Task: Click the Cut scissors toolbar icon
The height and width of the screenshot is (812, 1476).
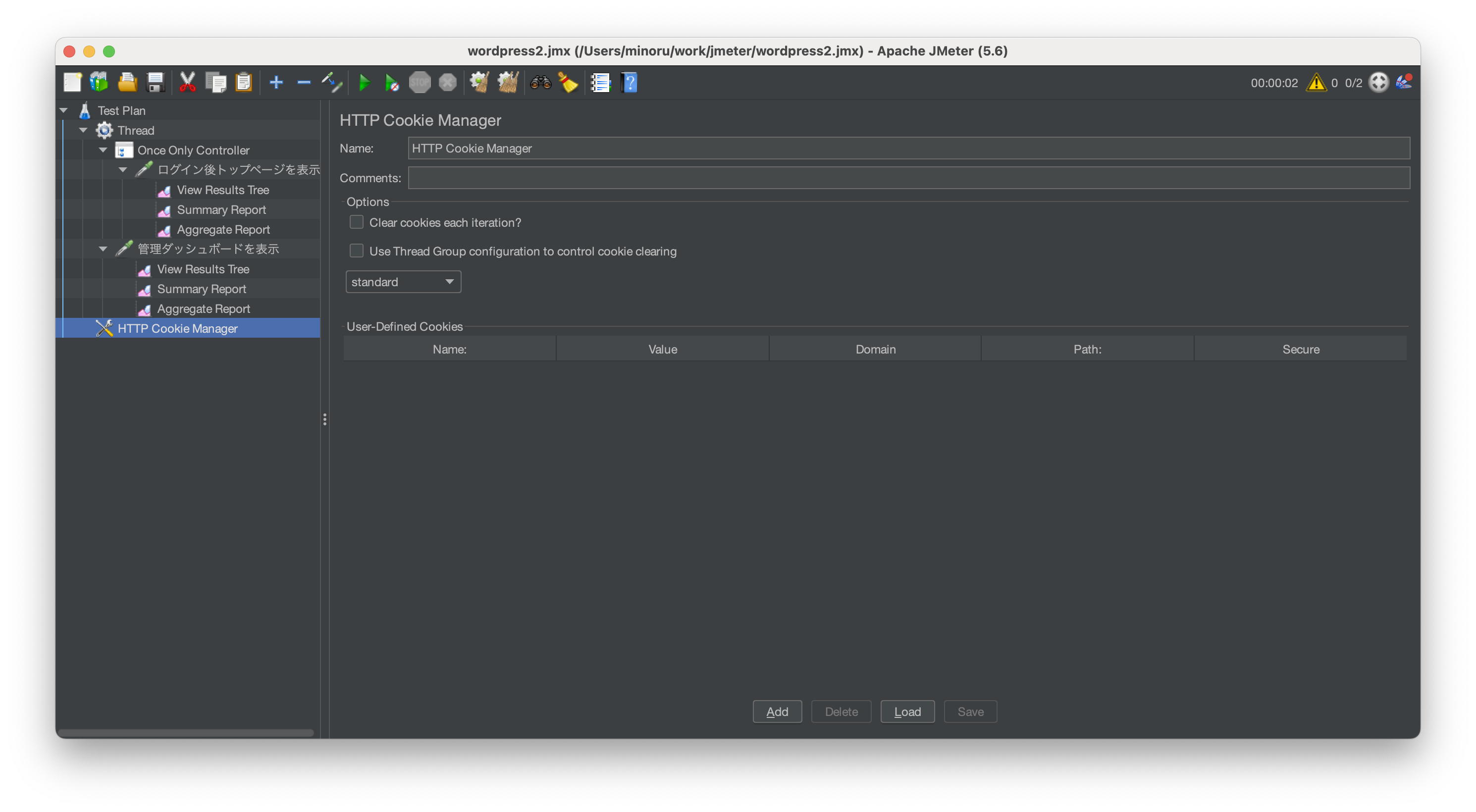Action: click(x=187, y=83)
